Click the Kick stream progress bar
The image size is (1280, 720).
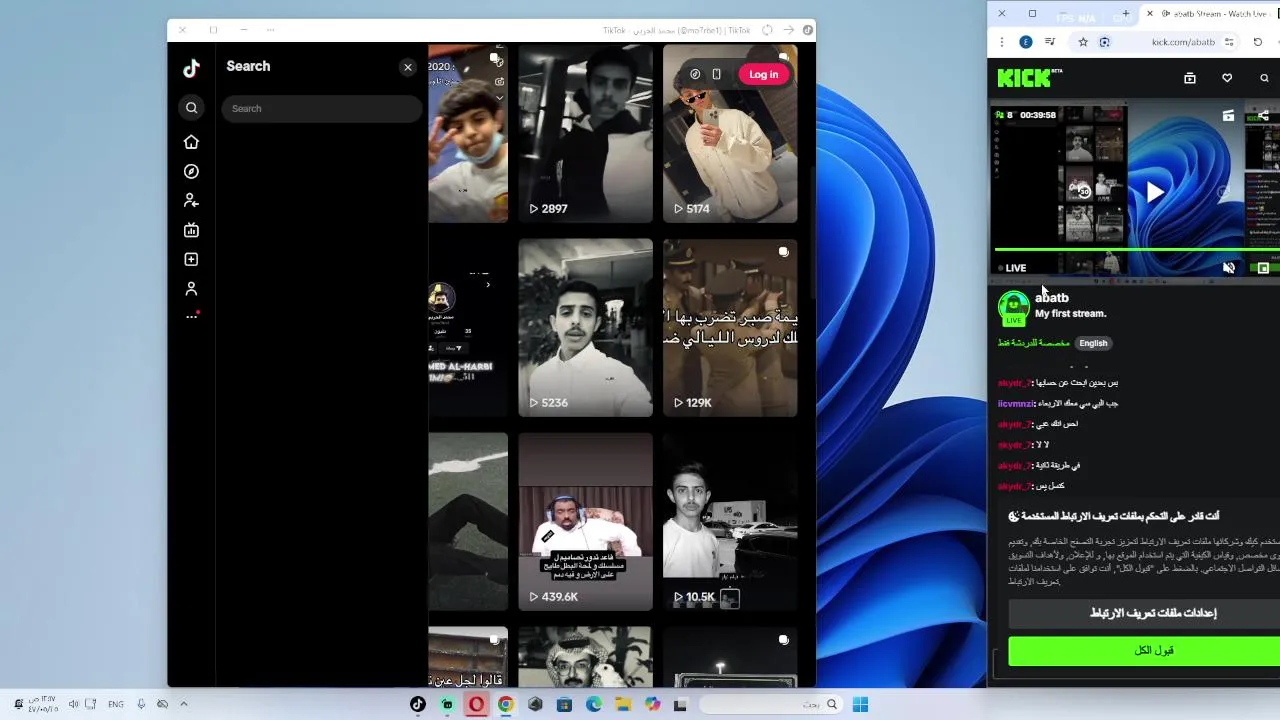tap(1137, 250)
